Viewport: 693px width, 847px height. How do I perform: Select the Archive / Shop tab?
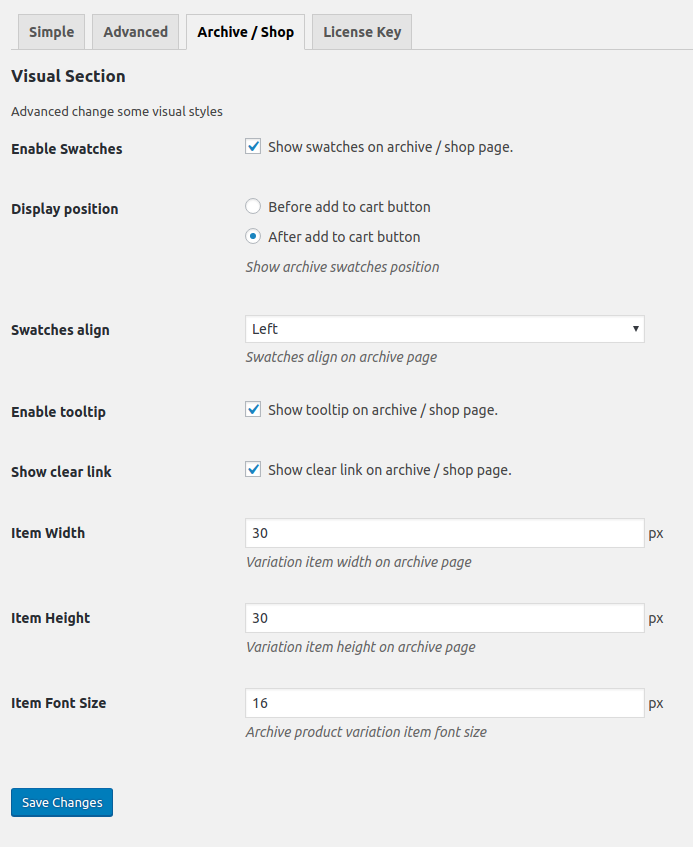pyautogui.click(x=245, y=32)
